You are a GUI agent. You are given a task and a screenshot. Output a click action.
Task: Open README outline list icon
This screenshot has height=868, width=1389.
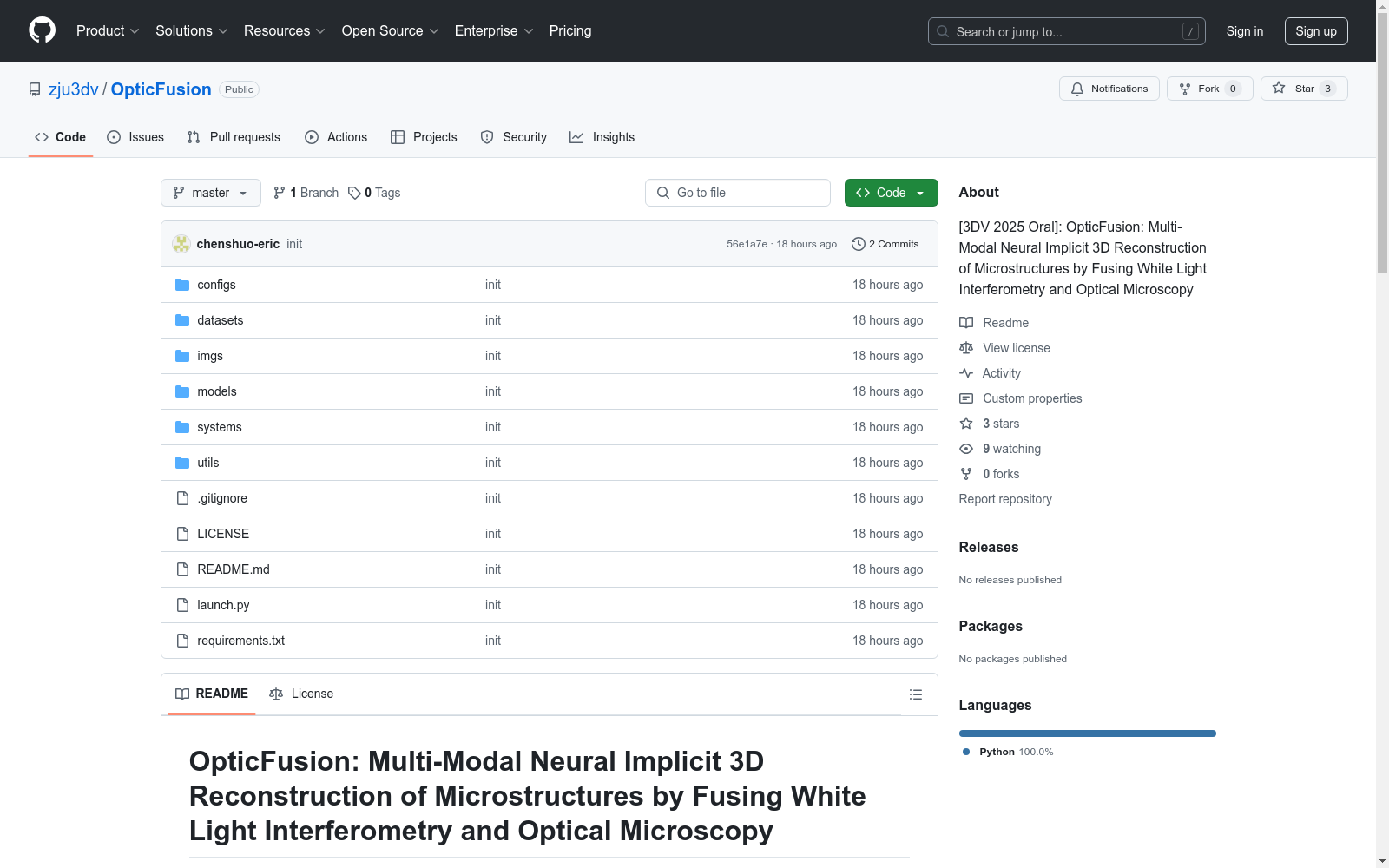[x=915, y=694]
